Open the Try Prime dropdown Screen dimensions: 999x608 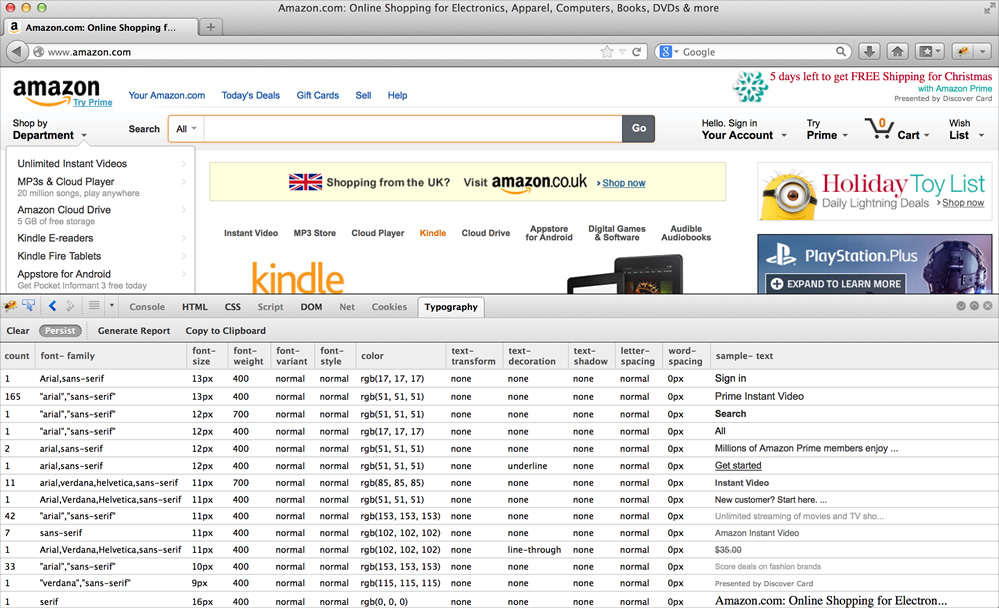tap(827, 129)
